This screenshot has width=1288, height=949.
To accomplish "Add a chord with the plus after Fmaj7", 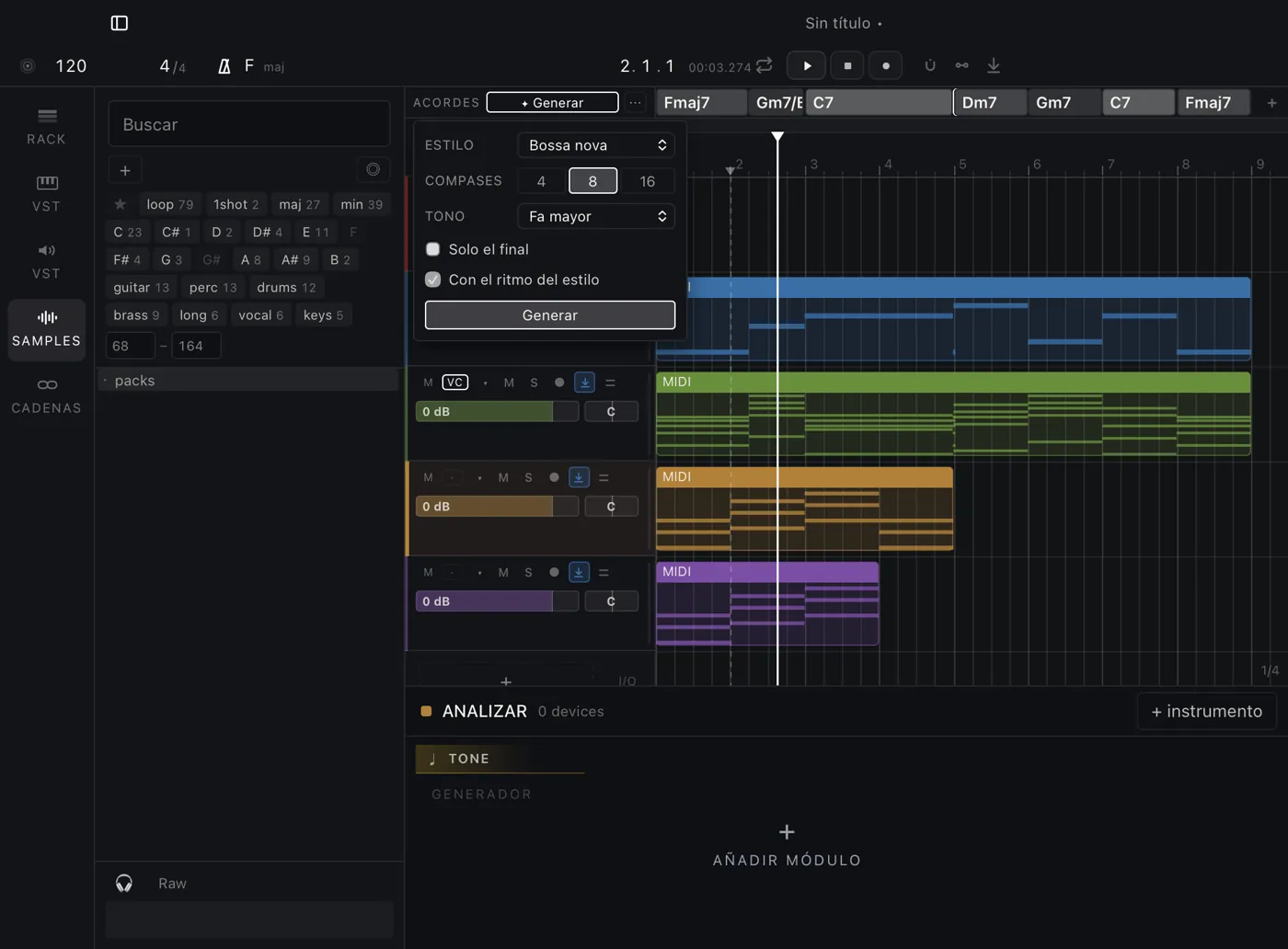I will (1271, 103).
